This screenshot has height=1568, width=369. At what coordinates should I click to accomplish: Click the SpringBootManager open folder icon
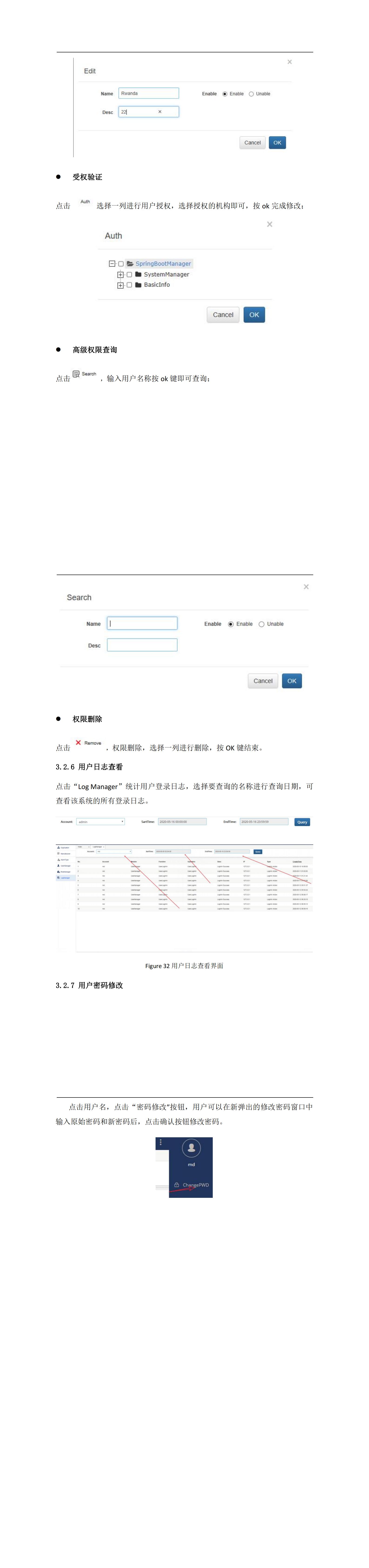[x=130, y=264]
